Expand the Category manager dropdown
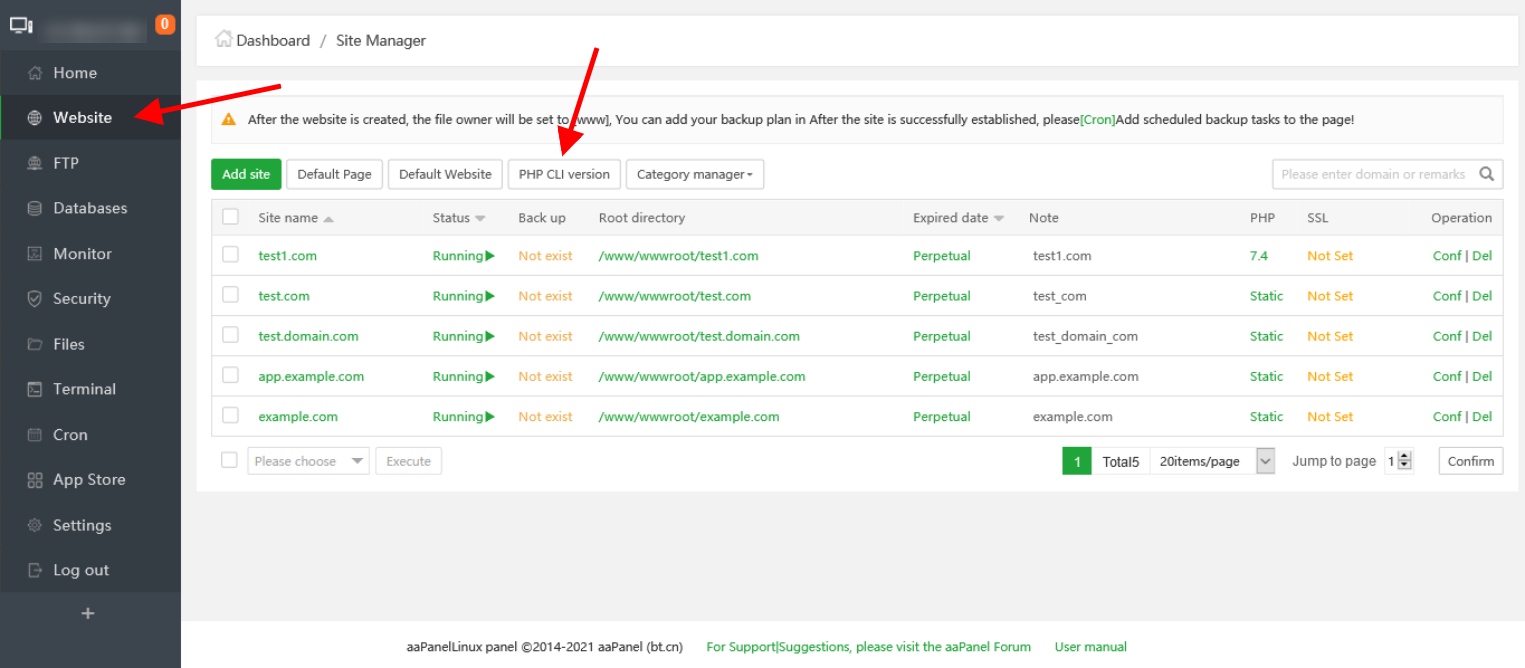1525x668 pixels. tap(695, 174)
